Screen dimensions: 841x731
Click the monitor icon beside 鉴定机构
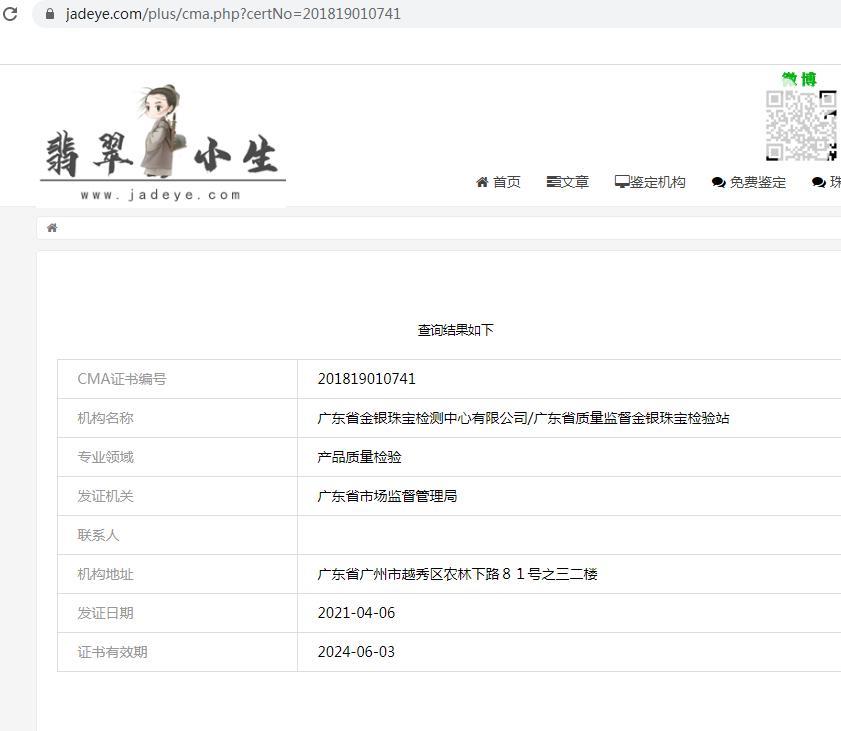pyautogui.click(x=622, y=182)
